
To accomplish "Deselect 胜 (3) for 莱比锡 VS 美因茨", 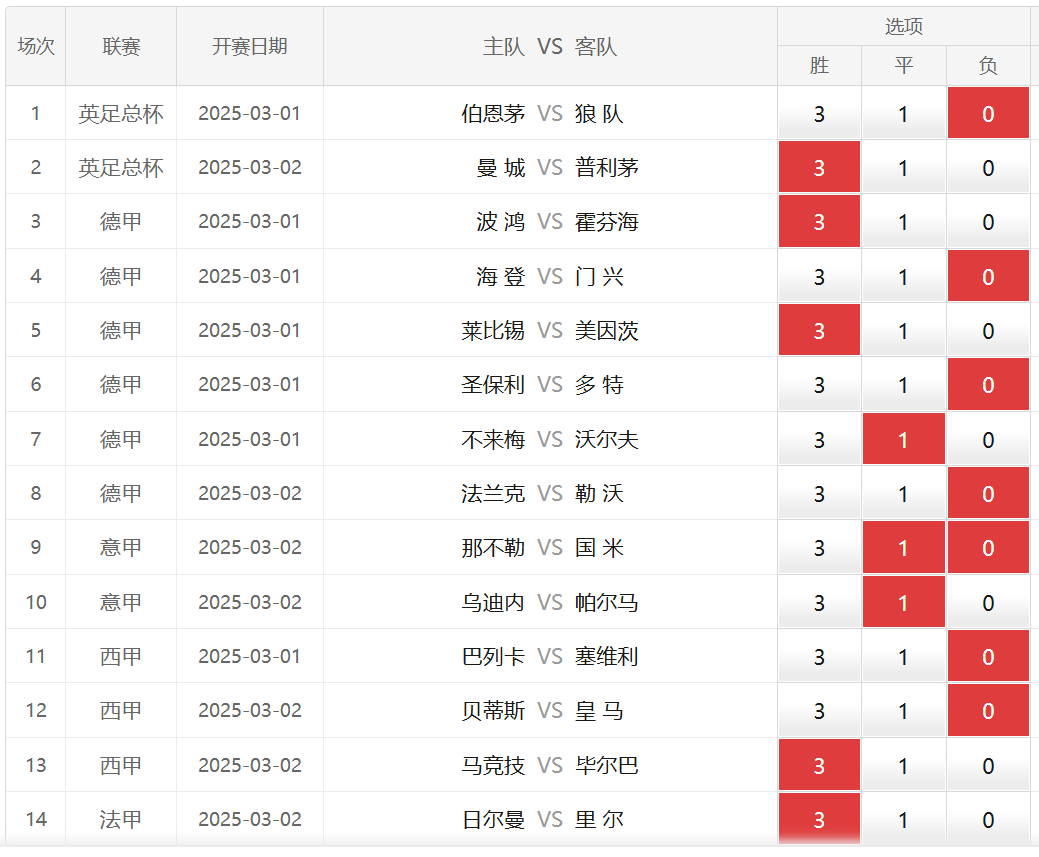I will point(819,330).
